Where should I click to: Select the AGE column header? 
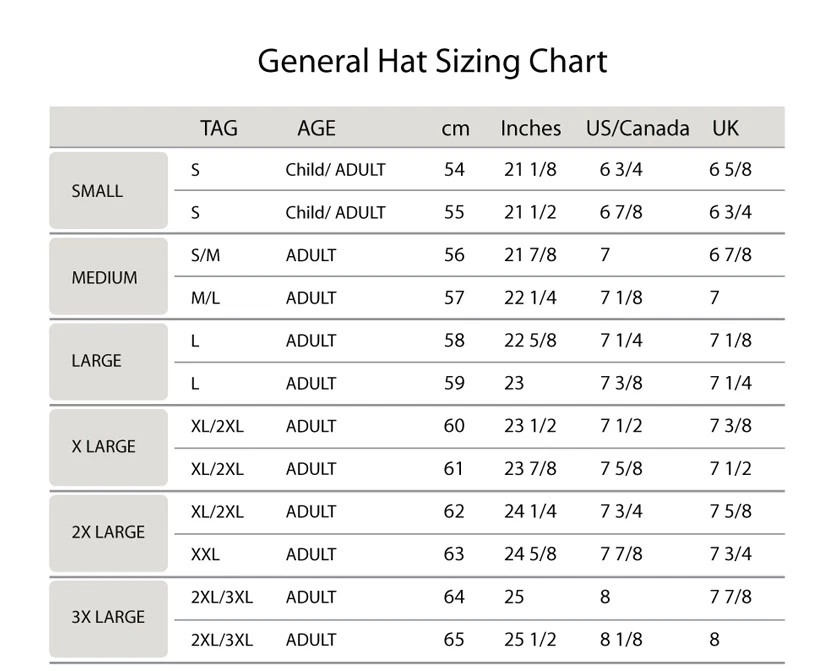[x=316, y=128]
